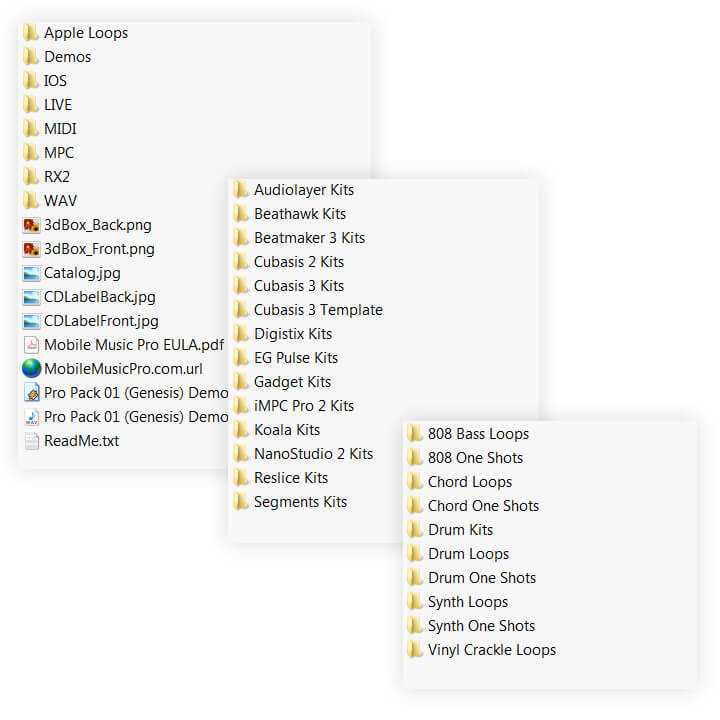Select the Koala Kits folder
Screen dimensions: 720x720
click(x=286, y=430)
